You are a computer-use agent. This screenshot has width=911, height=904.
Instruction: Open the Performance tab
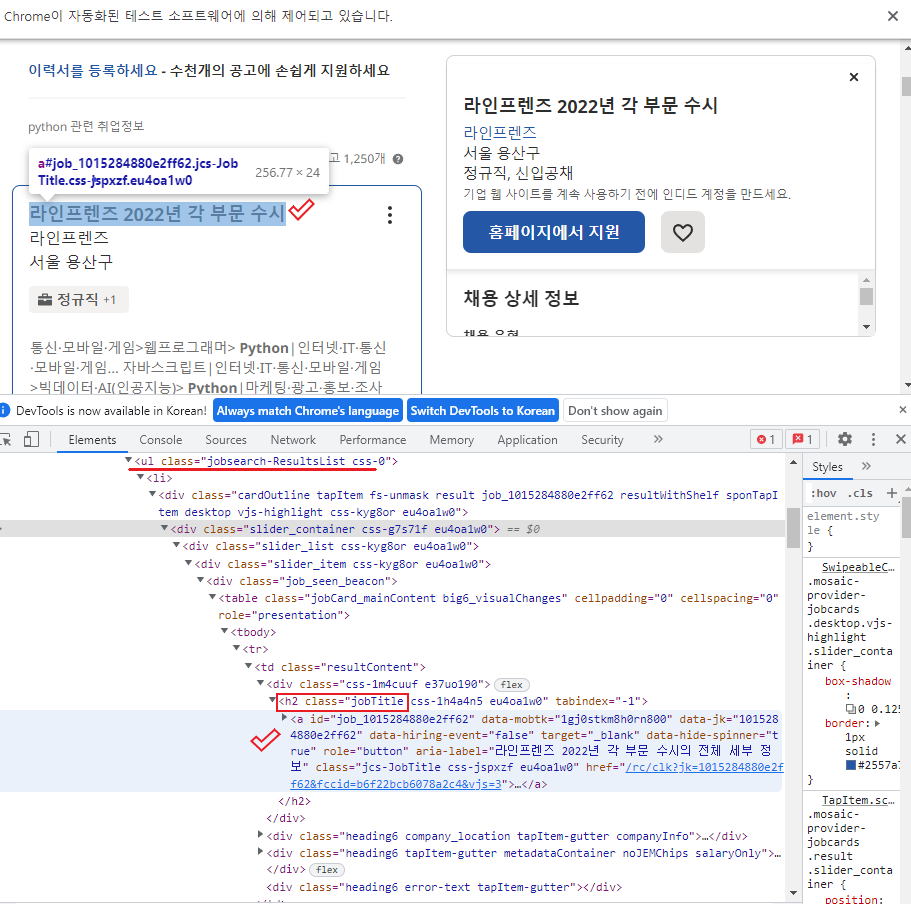click(x=372, y=440)
